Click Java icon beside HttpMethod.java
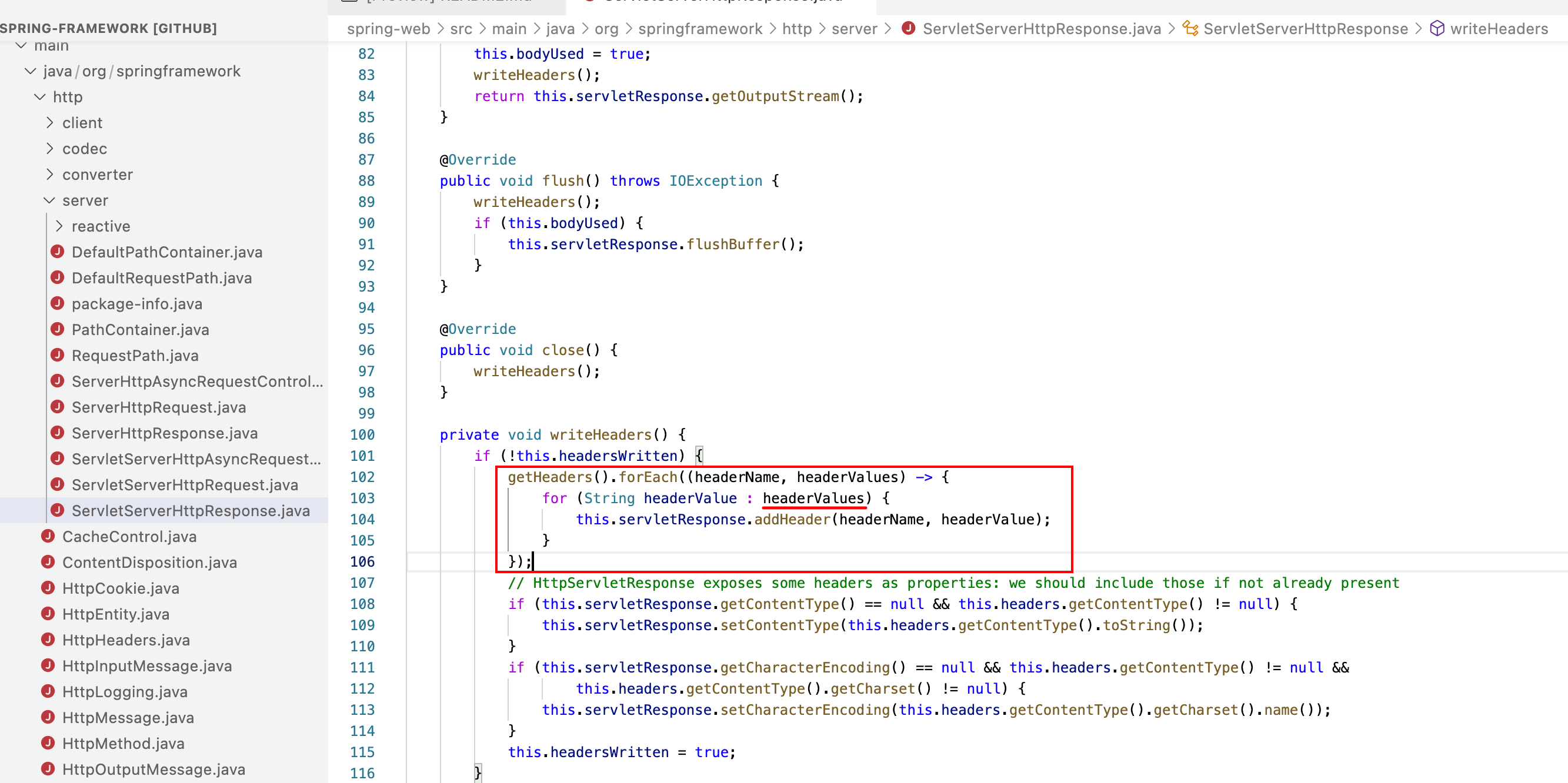 (48, 743)
